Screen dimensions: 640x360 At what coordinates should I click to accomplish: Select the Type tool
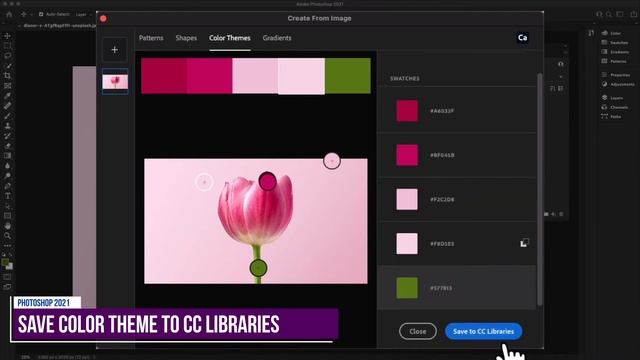(x=7, y=196)
